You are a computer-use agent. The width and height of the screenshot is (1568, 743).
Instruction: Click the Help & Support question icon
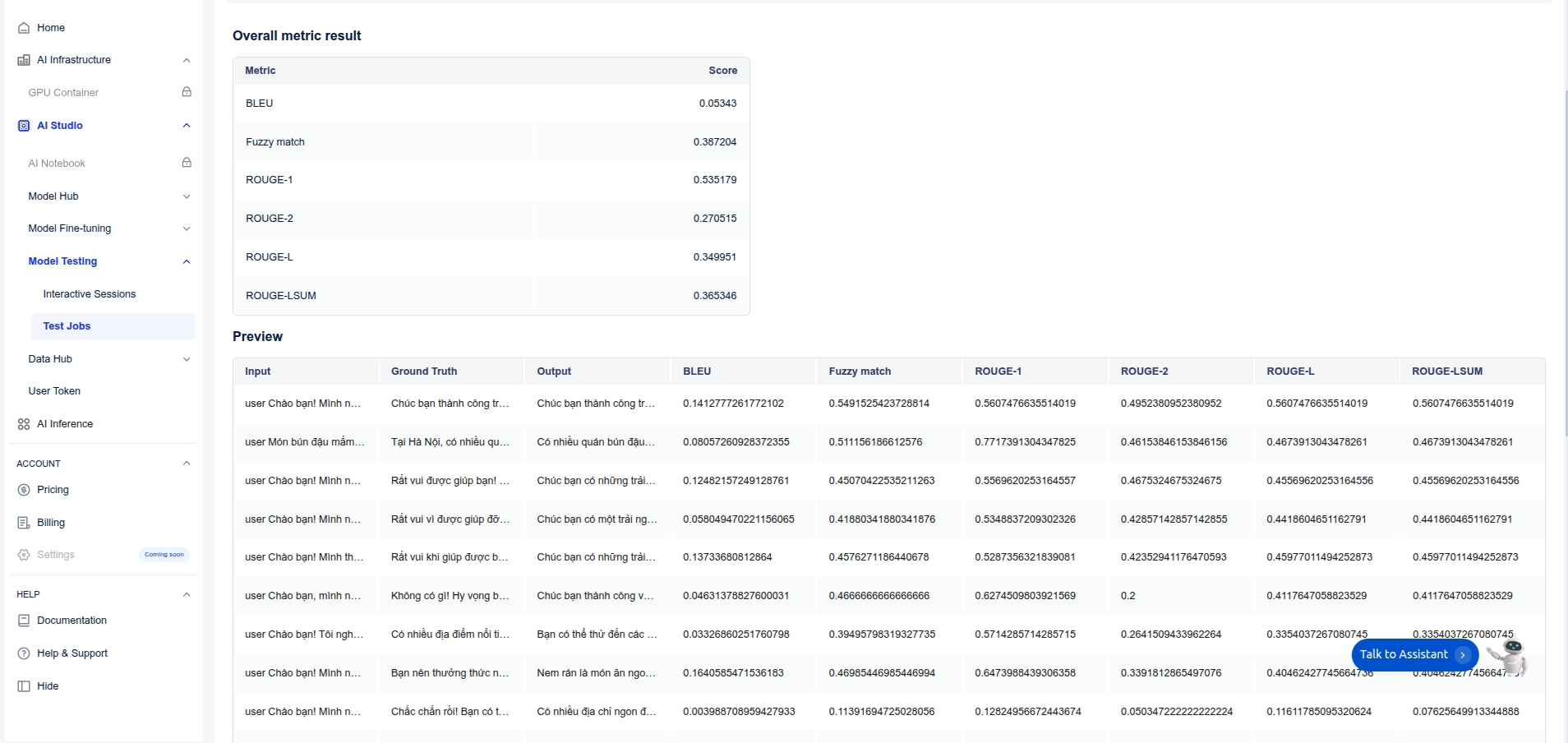pyautogui.click(x=24, y=653)
